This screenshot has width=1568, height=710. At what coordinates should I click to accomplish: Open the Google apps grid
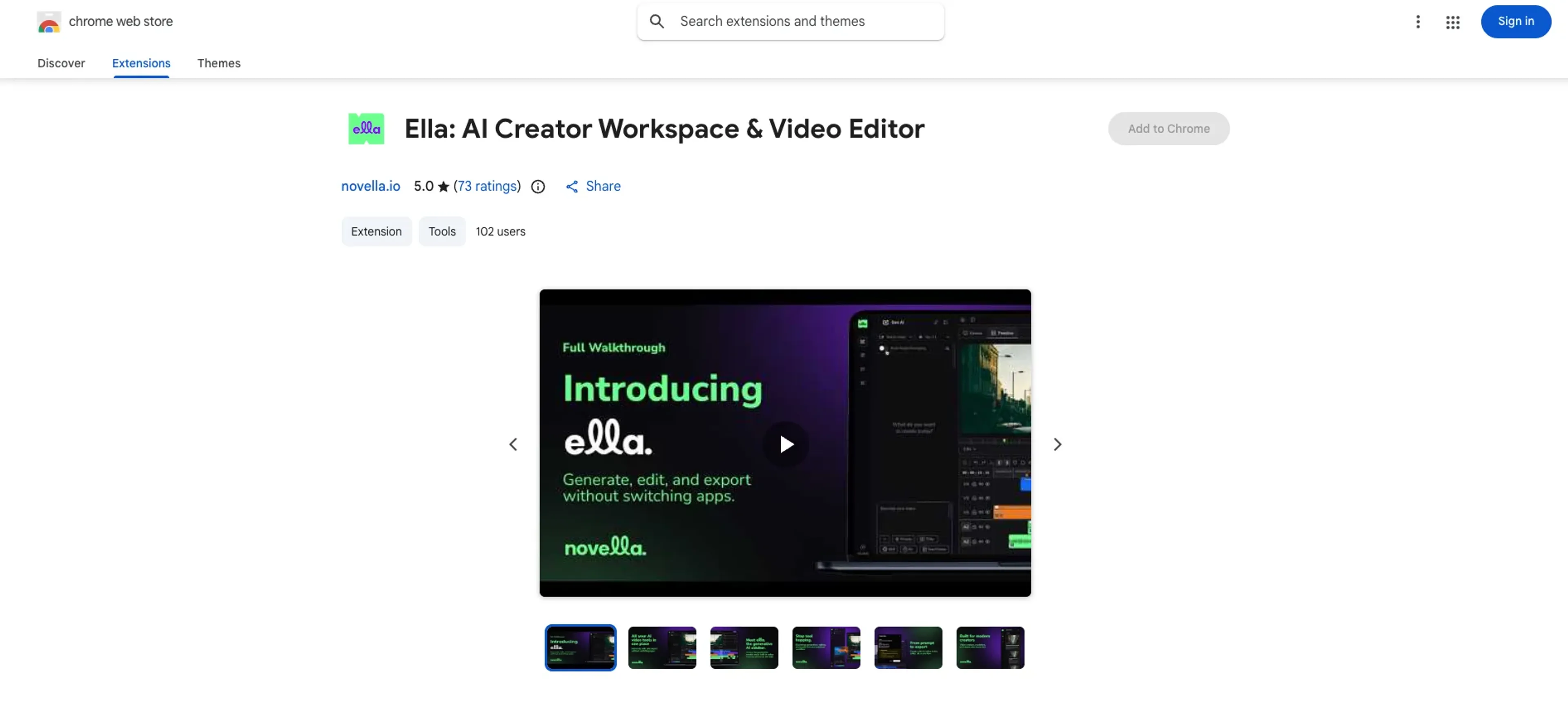(1452, 22)
